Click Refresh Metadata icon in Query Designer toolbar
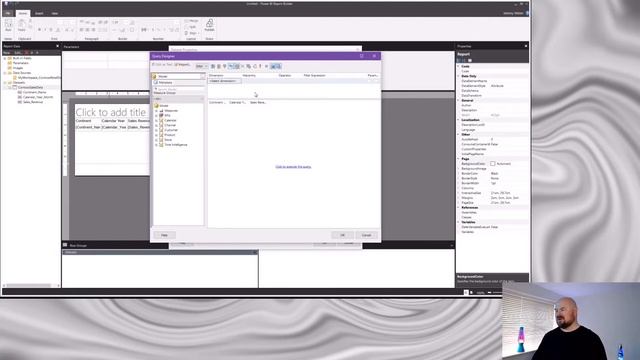The width and height of the screenshot is (640, 360). click(x=213, y=66)
